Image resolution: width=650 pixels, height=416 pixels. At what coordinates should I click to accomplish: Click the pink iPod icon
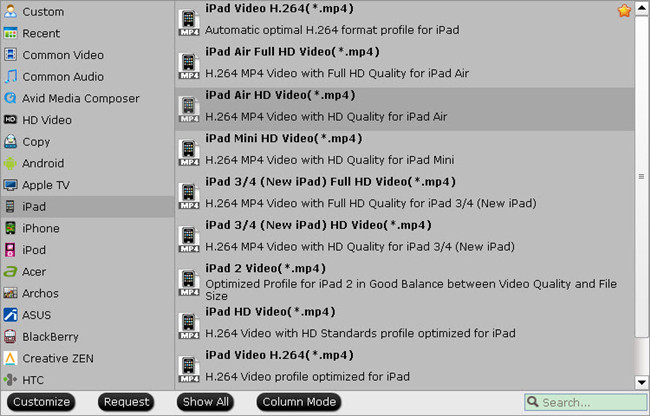pos(10,250)
